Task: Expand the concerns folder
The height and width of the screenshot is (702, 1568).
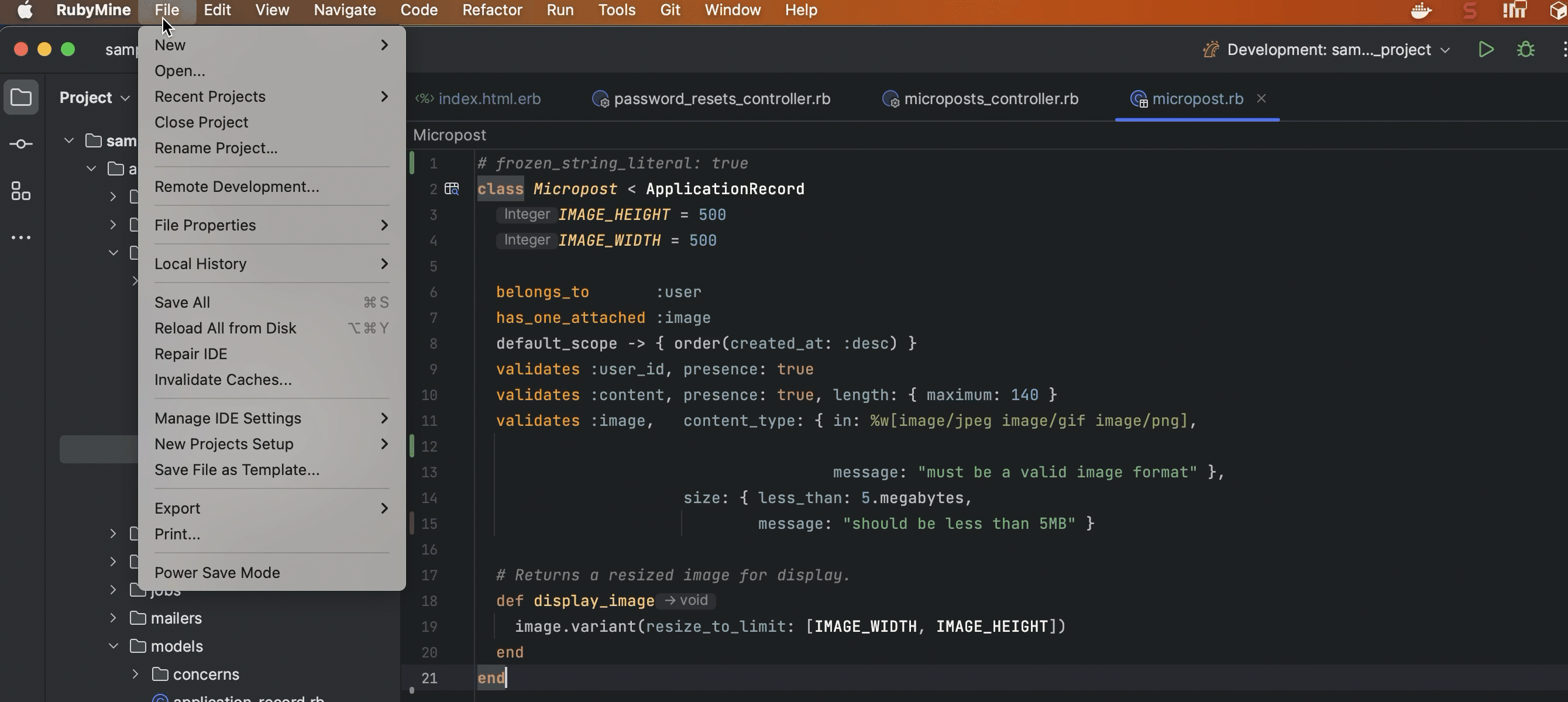Action: pyautogui.click(x=135, y=674)
